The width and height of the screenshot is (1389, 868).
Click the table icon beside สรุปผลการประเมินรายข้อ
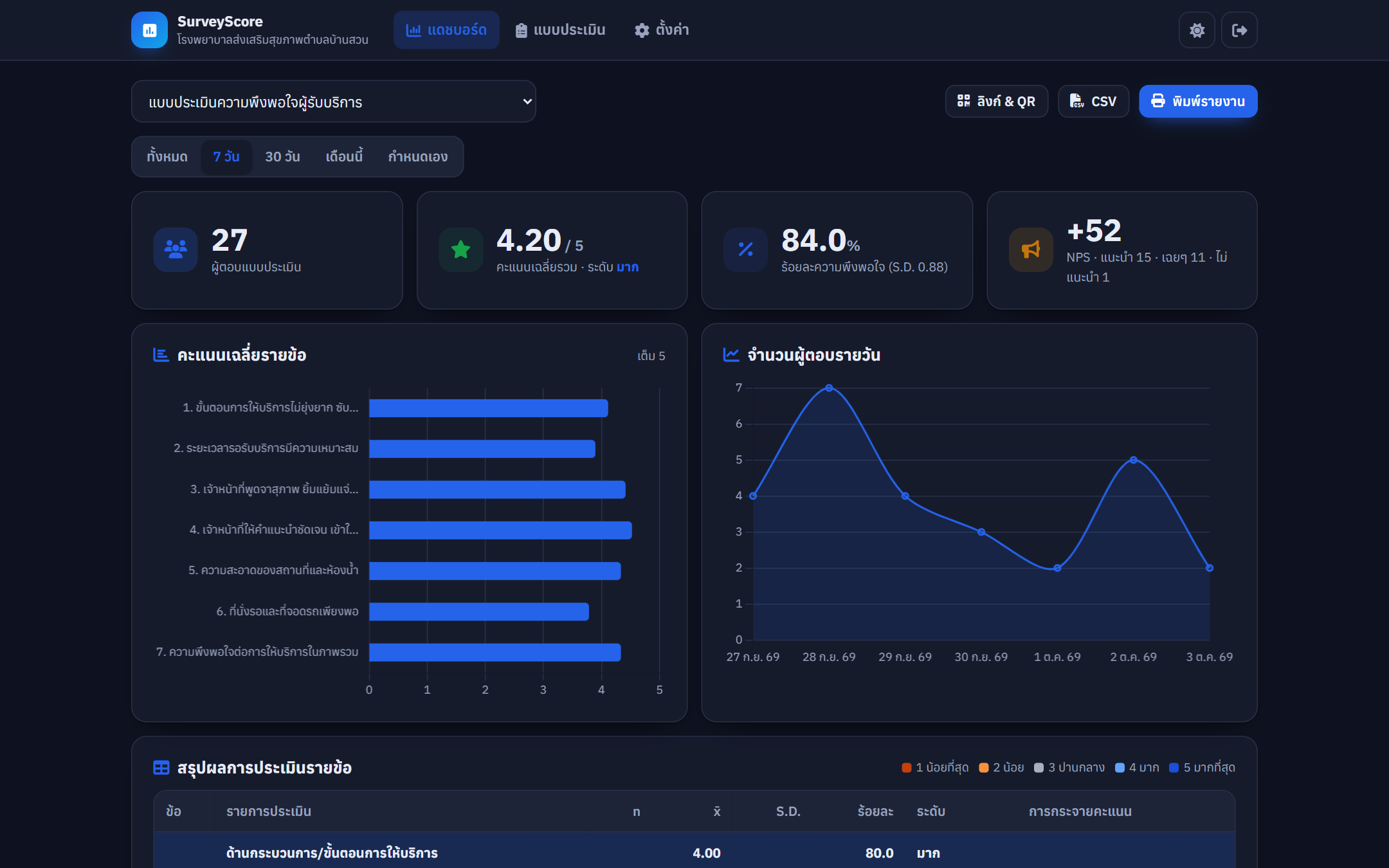(x=161, y=768)
